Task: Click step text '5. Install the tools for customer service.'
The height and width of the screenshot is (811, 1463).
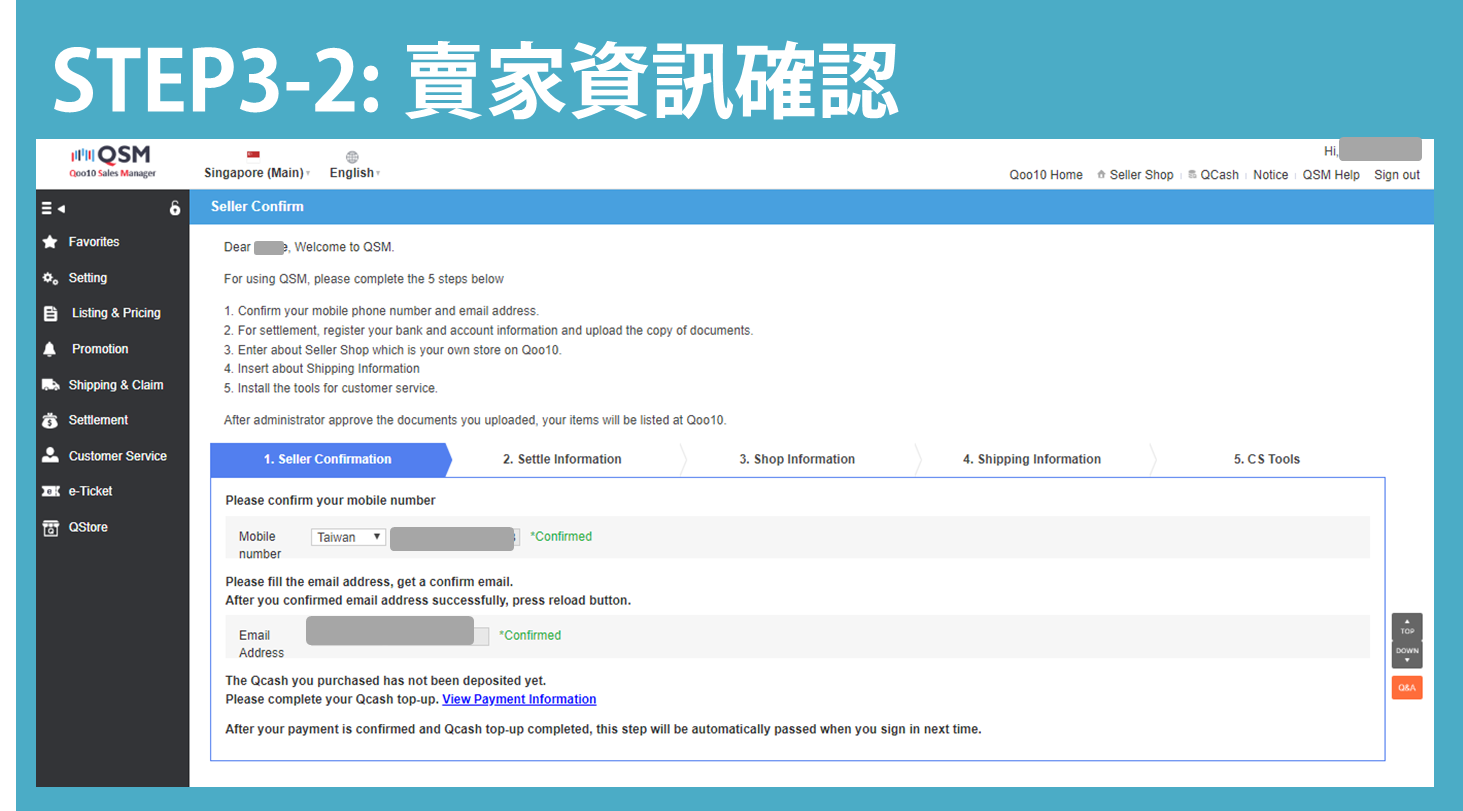Action: [331, 388]
